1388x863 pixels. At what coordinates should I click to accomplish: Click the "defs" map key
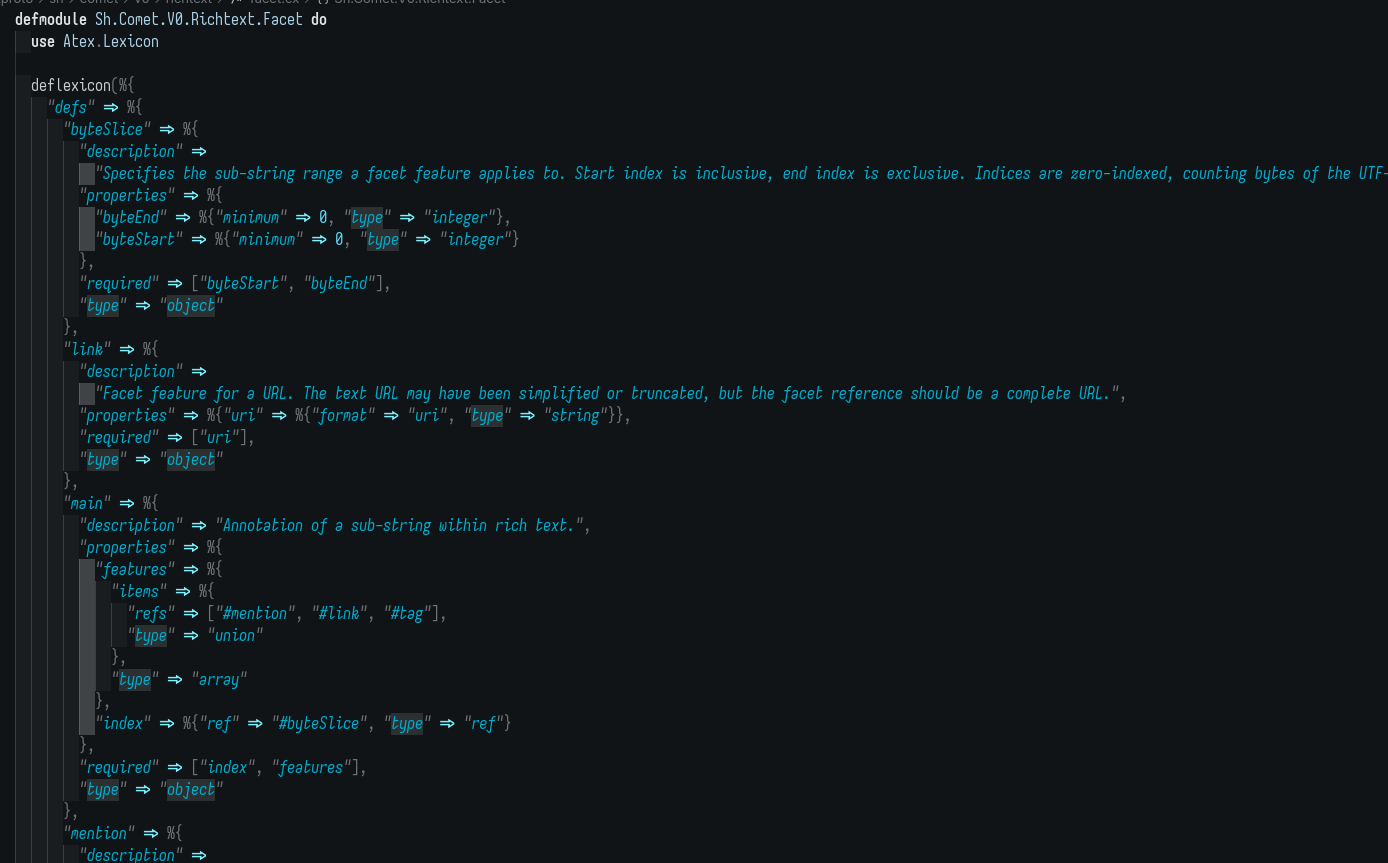(70, 107)
